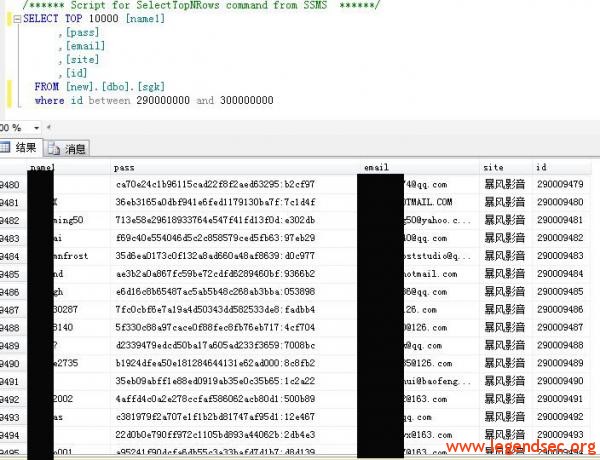
Task: Select id cell 290009484
Action: click(560, 274)
